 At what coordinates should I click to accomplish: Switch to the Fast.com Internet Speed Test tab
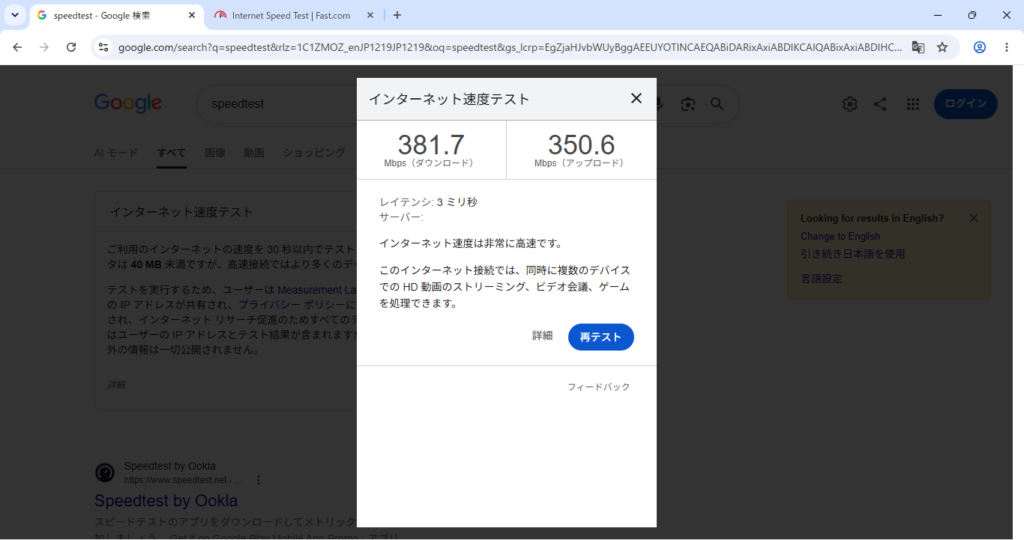tap(291, 16)
